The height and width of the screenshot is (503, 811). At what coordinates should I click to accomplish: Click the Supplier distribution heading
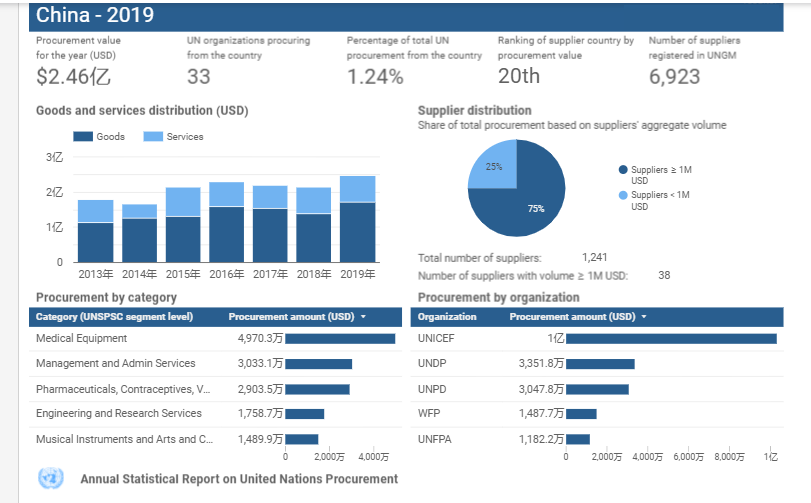[x=474, y=110]
